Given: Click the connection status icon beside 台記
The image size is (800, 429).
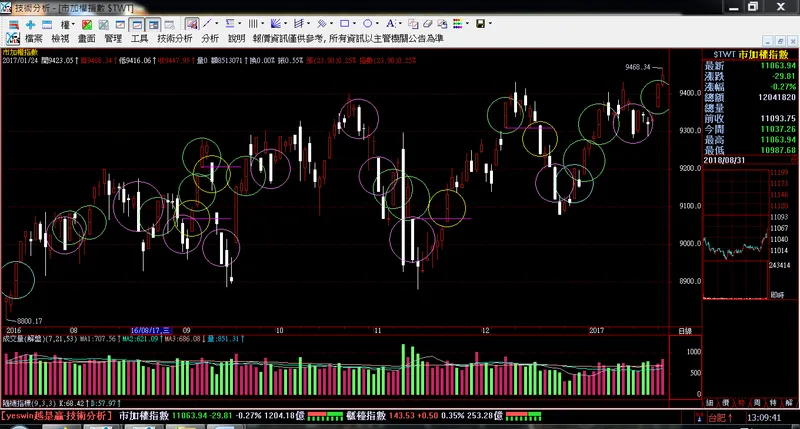Looking at the screenshot, I should click(699, 418).
